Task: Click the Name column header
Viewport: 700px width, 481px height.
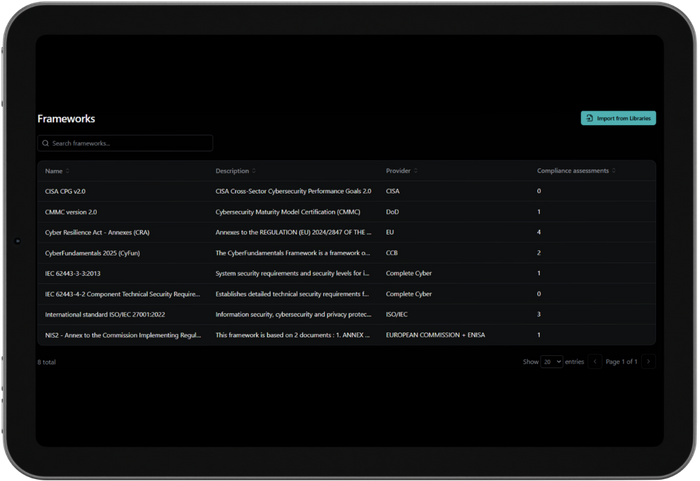Action: click(54, 171)
